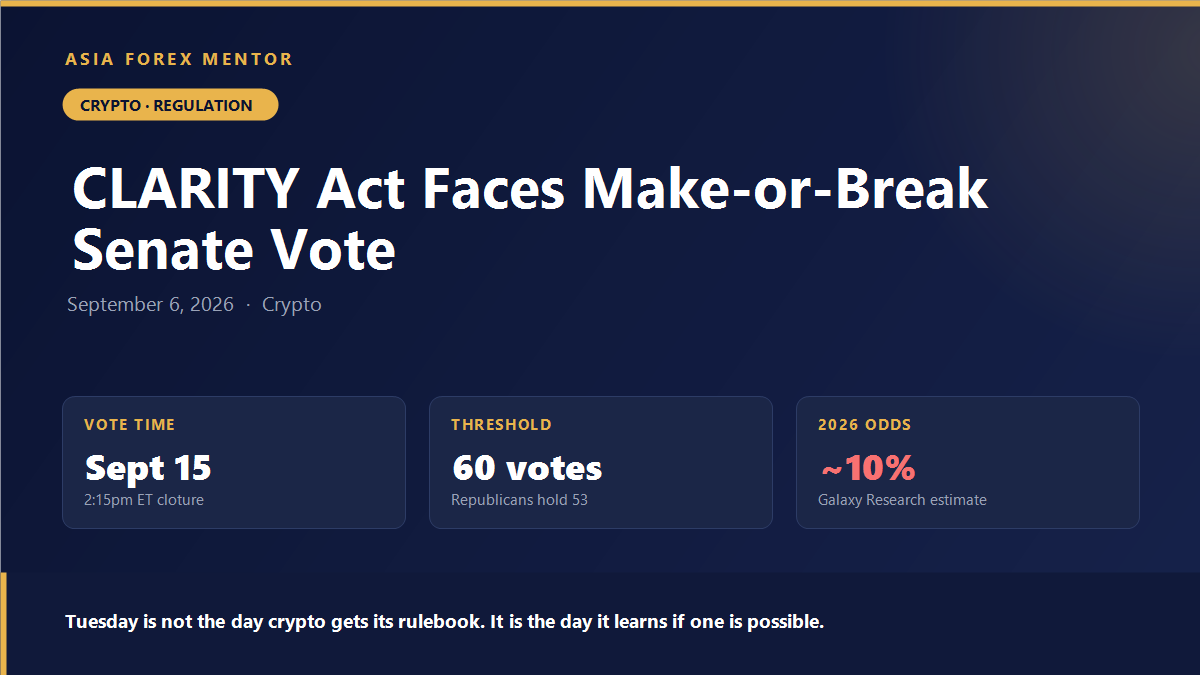Click the gold accent bar beside quote
This screenshot has width=1200, height=675.
pos(3,623)
